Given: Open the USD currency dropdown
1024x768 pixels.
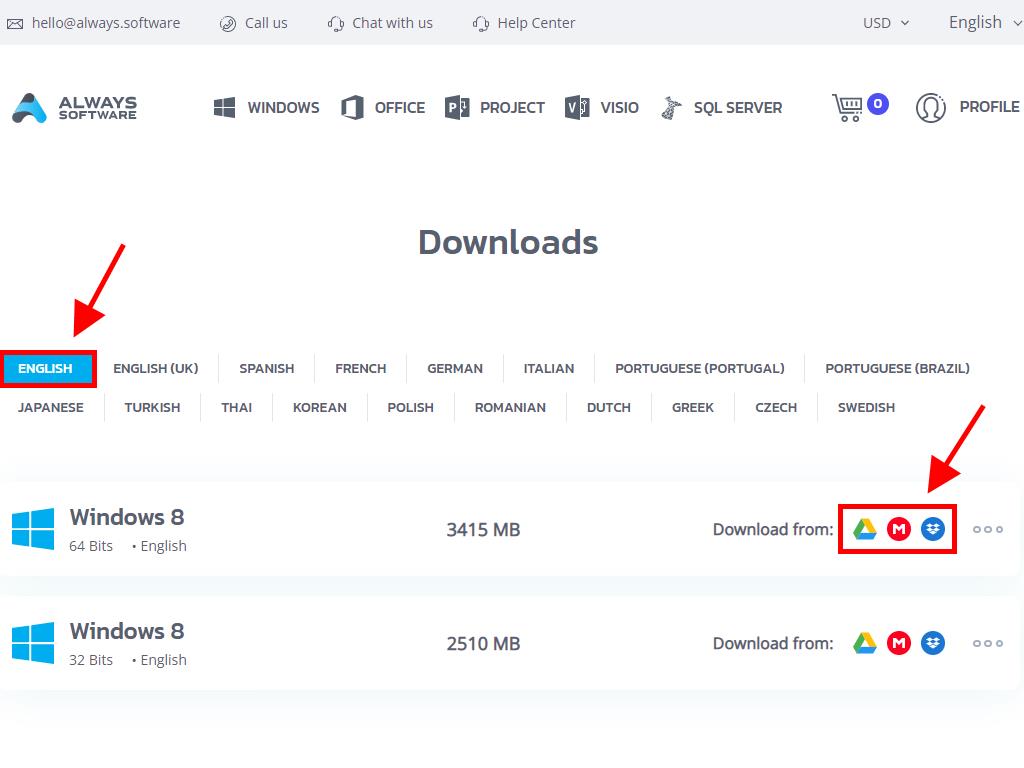Looking at the screenshot, I should [x=886, y=24].
